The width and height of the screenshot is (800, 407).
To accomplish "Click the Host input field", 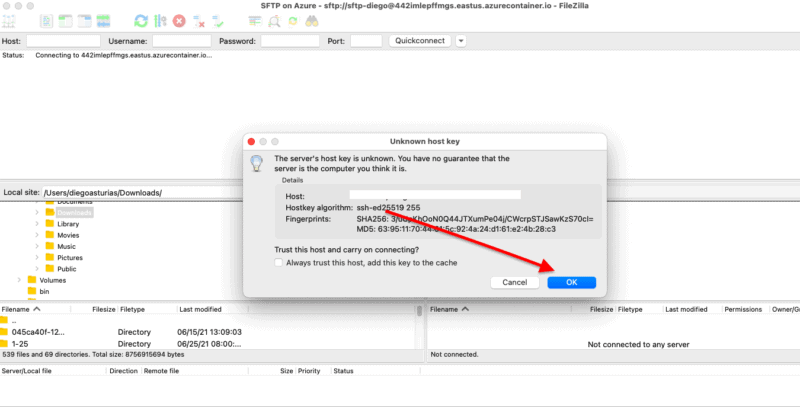I will click(63, 41).
